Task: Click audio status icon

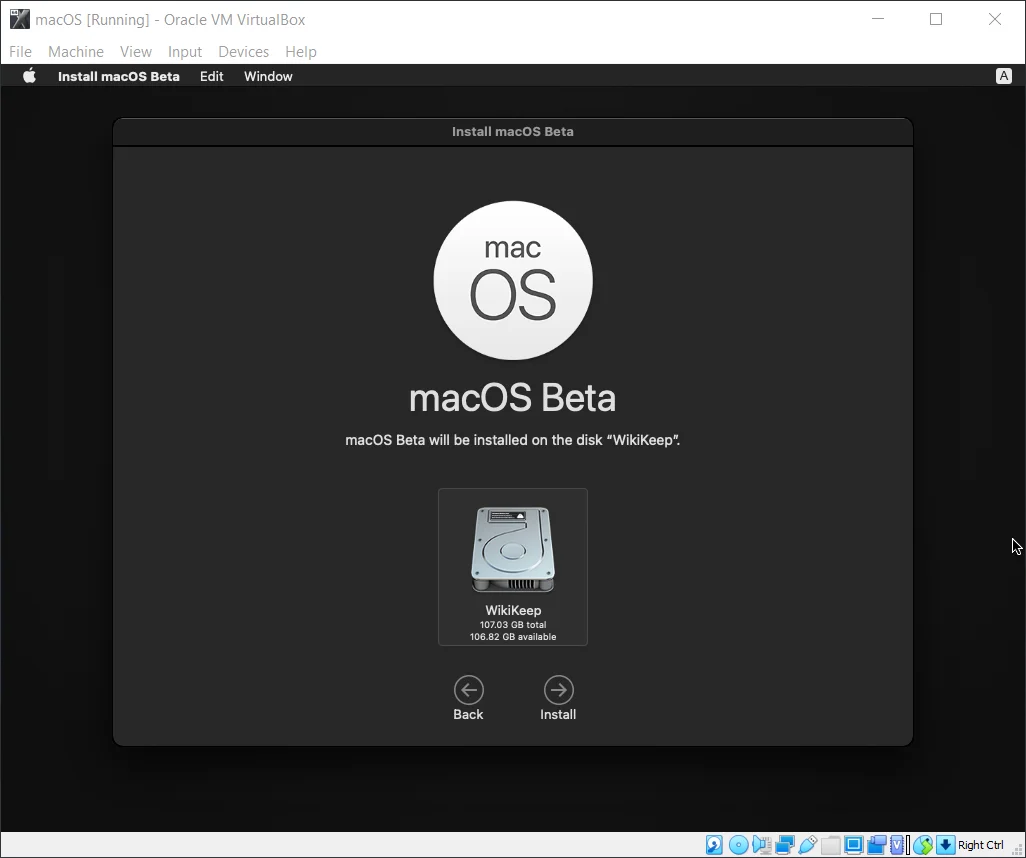Action: coord(762,845)
